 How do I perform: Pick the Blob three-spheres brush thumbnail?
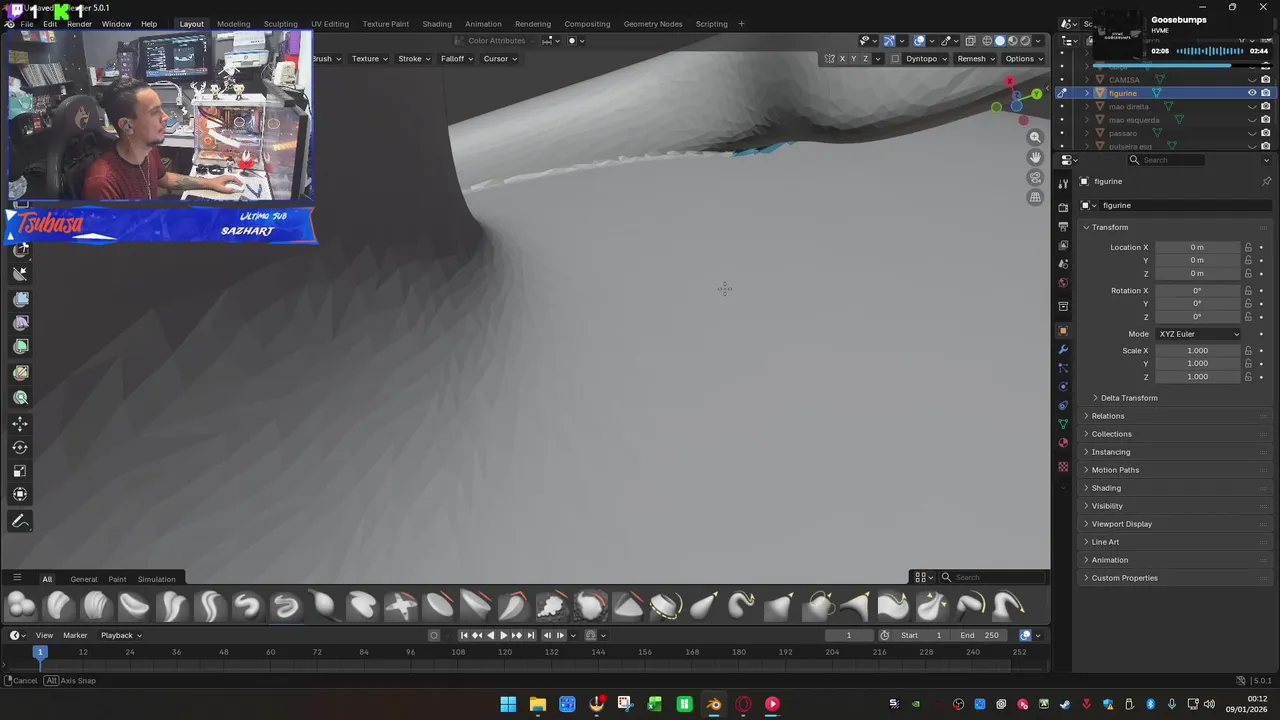21,605
